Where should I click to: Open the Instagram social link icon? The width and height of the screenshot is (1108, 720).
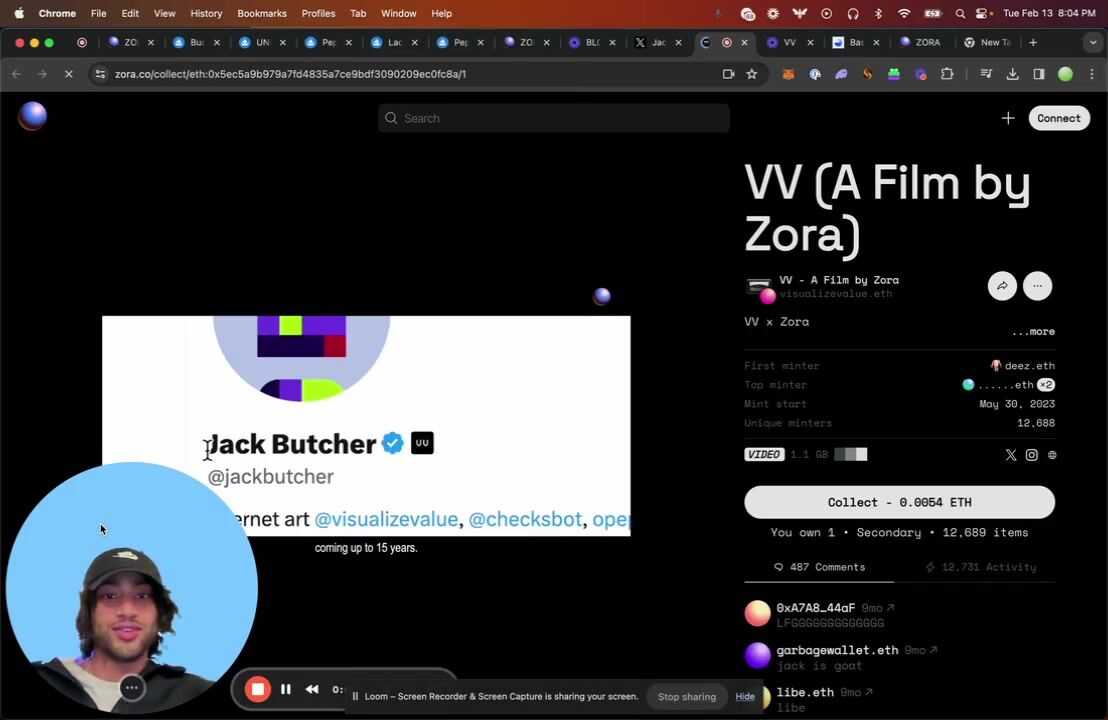pos(1032,455)
